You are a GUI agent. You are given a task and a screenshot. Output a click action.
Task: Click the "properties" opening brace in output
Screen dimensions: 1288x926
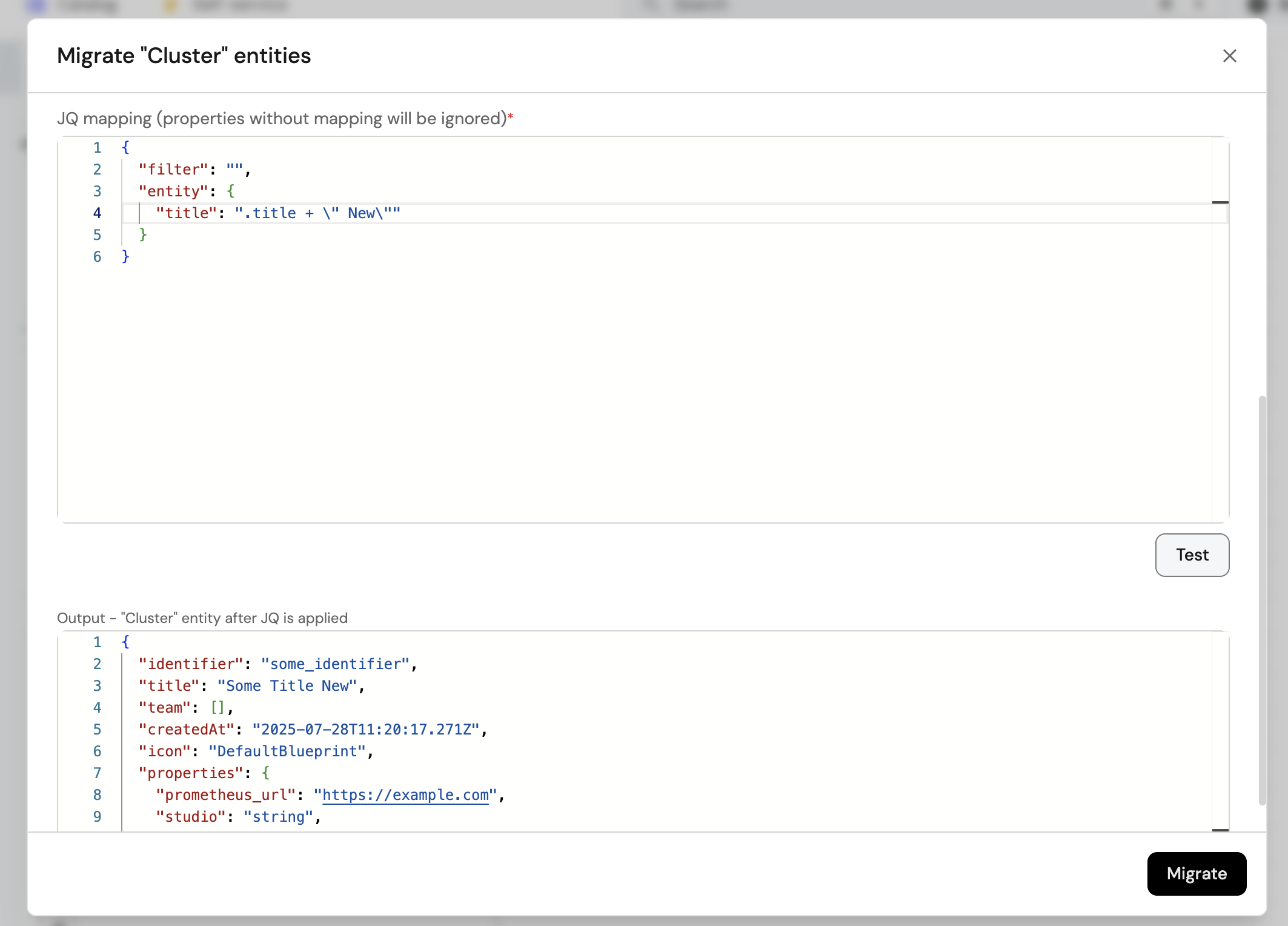tap(265, 773)
